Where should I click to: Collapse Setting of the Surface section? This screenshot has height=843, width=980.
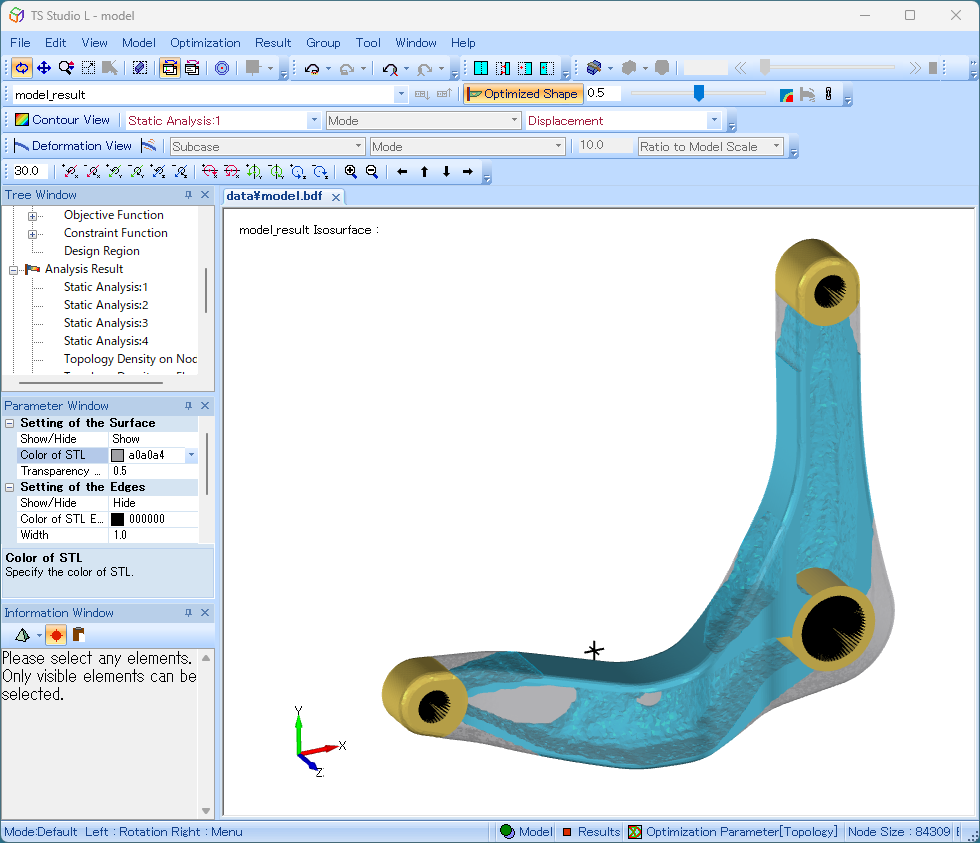coord(9,423)
